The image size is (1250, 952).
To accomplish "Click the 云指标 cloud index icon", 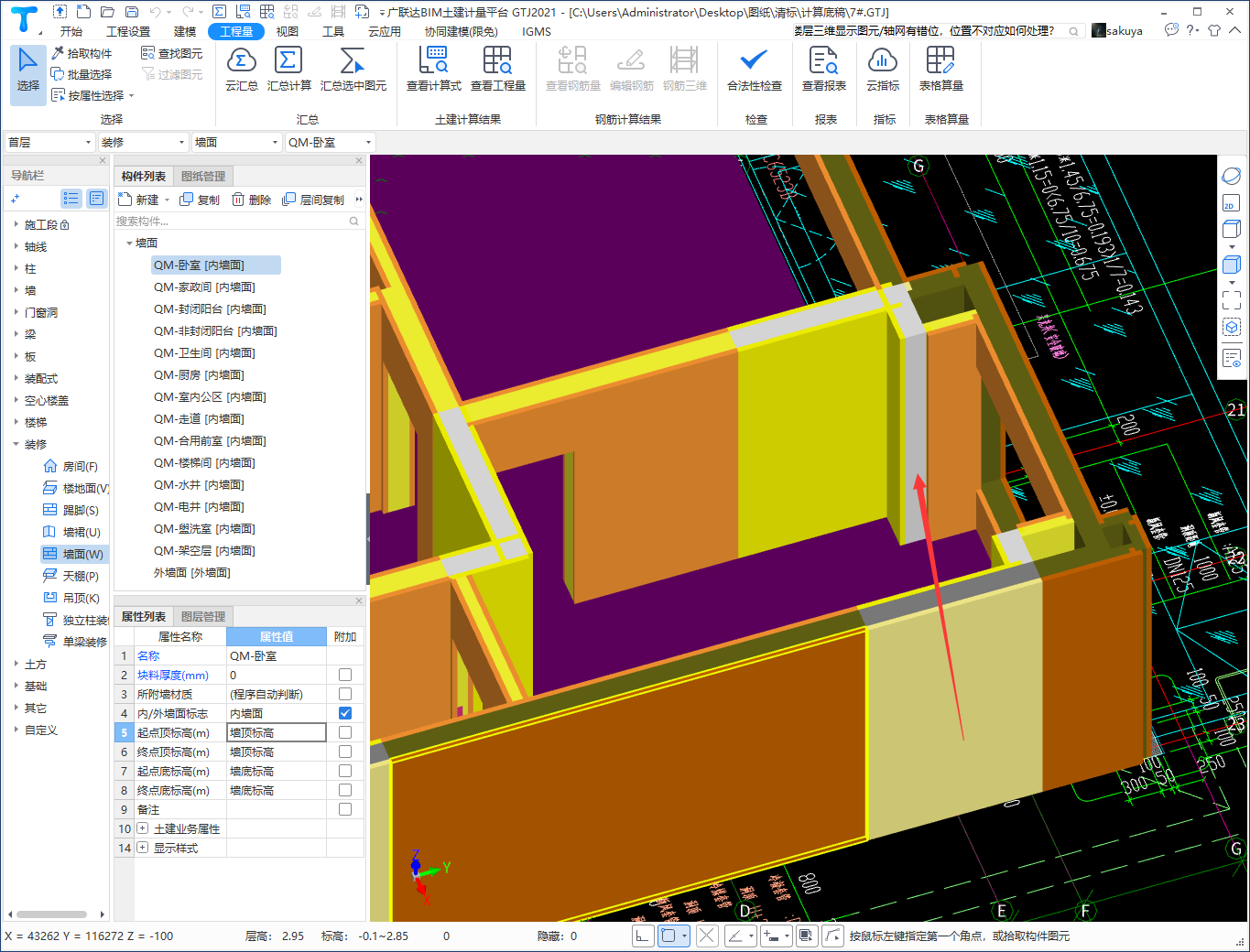I will (x=882, y=70).
